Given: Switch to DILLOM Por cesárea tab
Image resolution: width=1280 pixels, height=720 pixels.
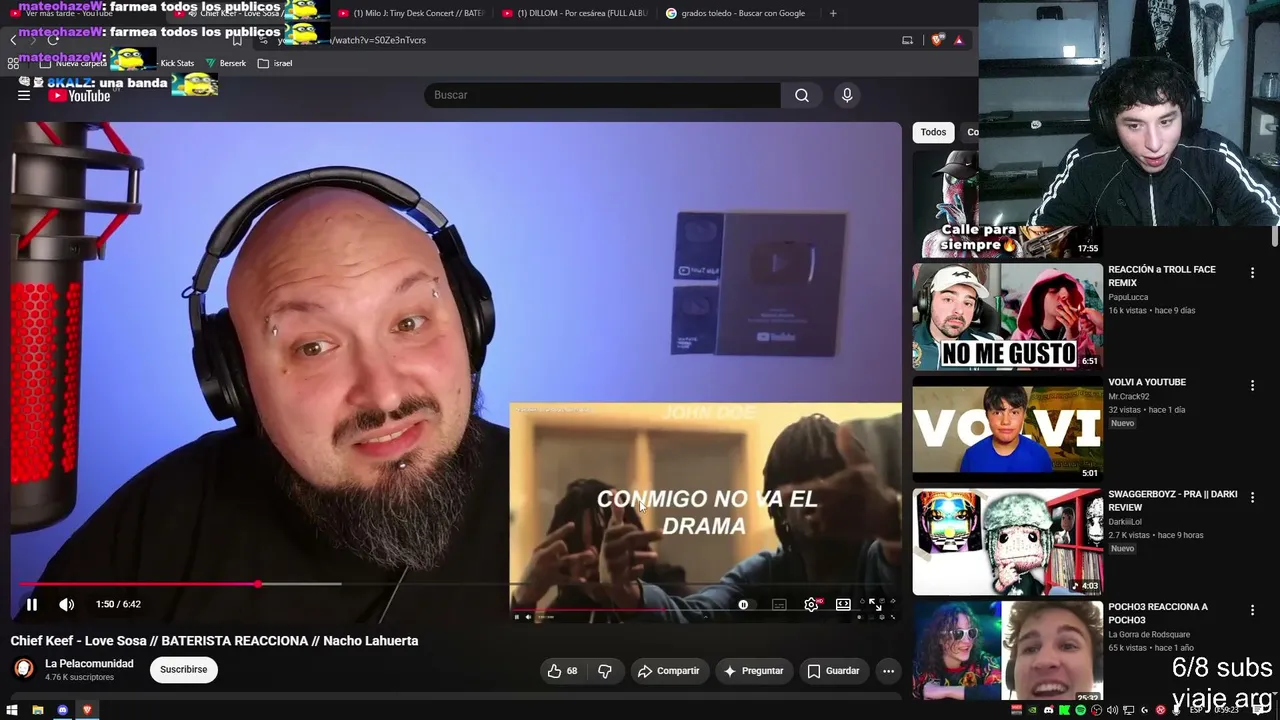Looking at the screenshot, I should point(575,13).
